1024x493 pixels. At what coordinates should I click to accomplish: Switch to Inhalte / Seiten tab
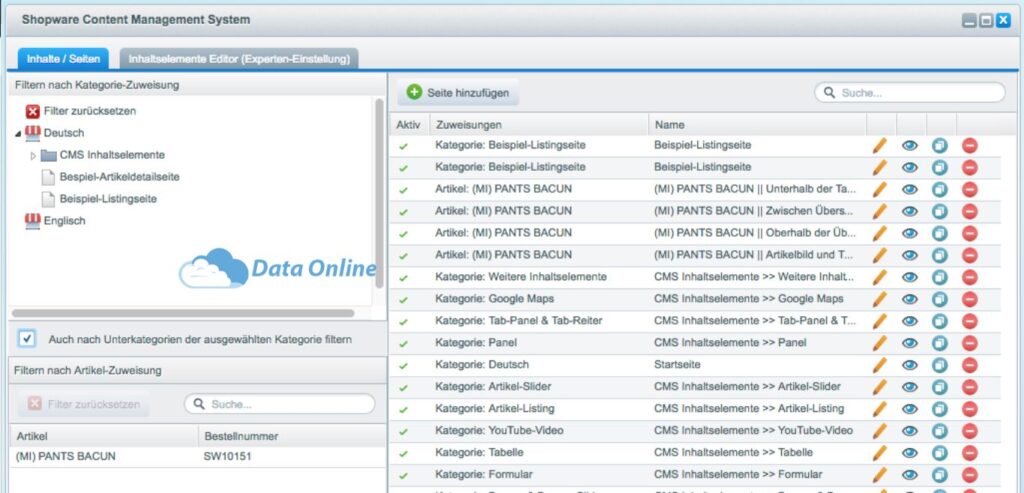coord(63,59)
